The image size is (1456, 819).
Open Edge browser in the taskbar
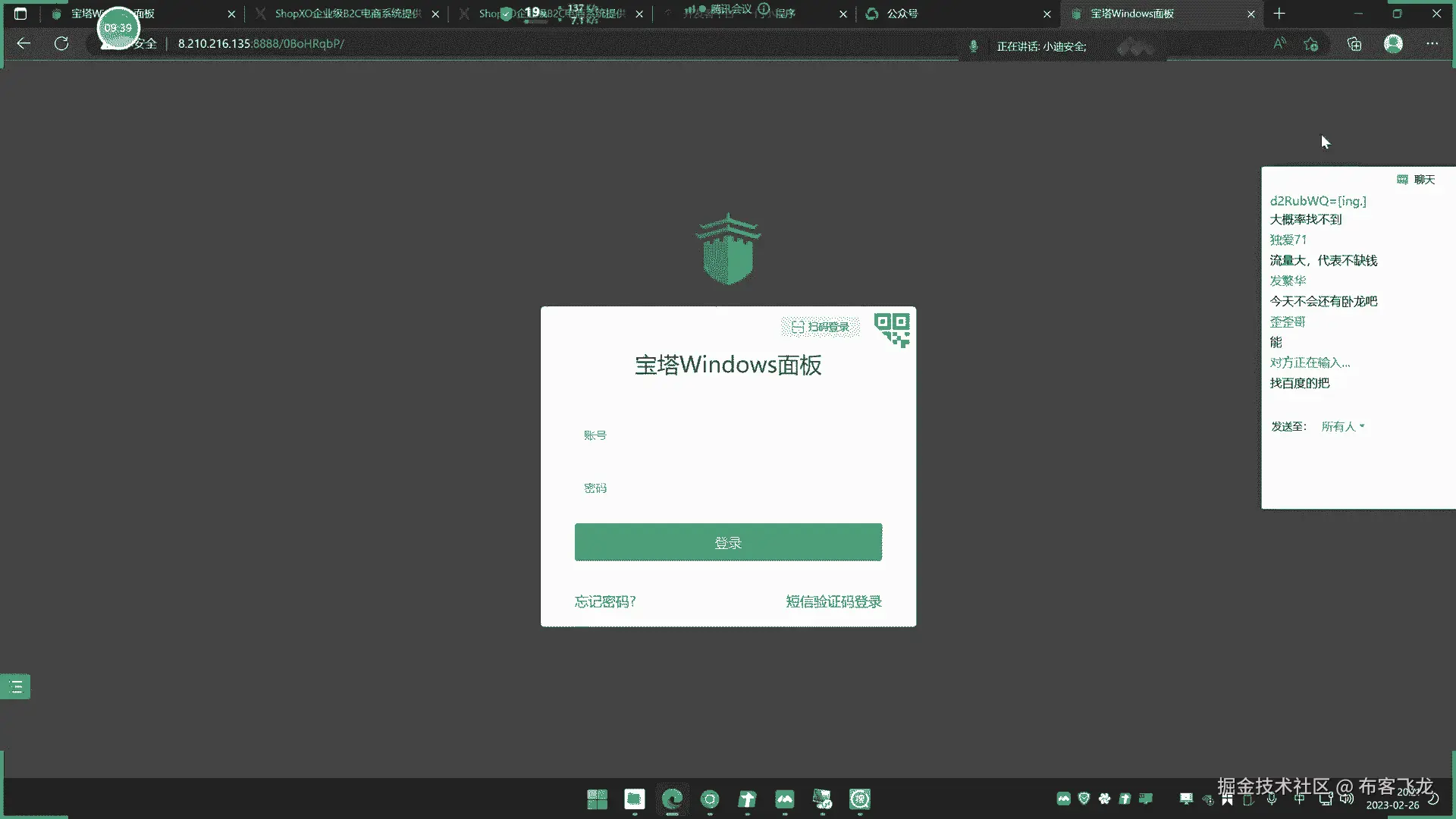pyautogui.click(x=672, y=799)
